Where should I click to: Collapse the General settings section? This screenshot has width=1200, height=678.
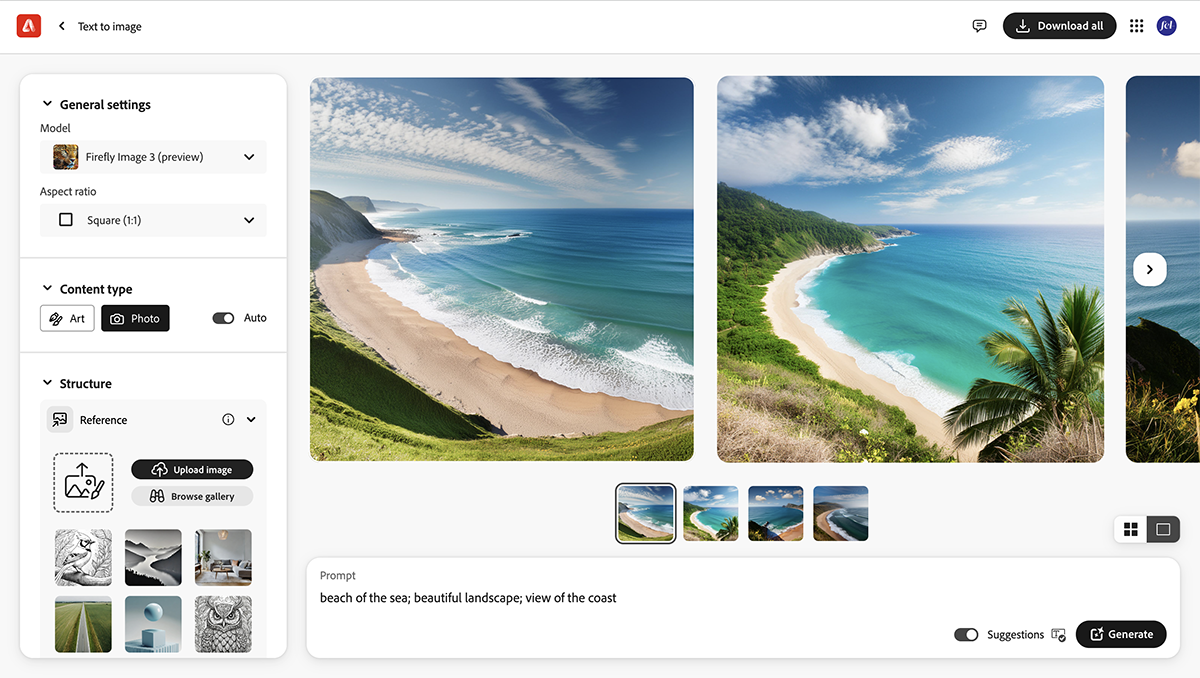point(46,103)
